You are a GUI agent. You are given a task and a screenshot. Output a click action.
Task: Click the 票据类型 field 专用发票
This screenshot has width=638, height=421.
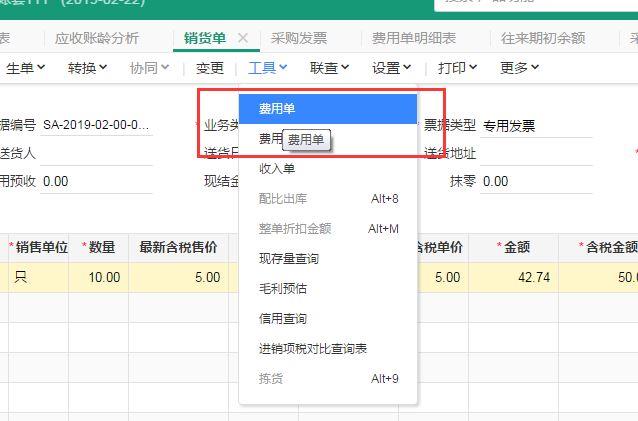(x=536, y=125)
